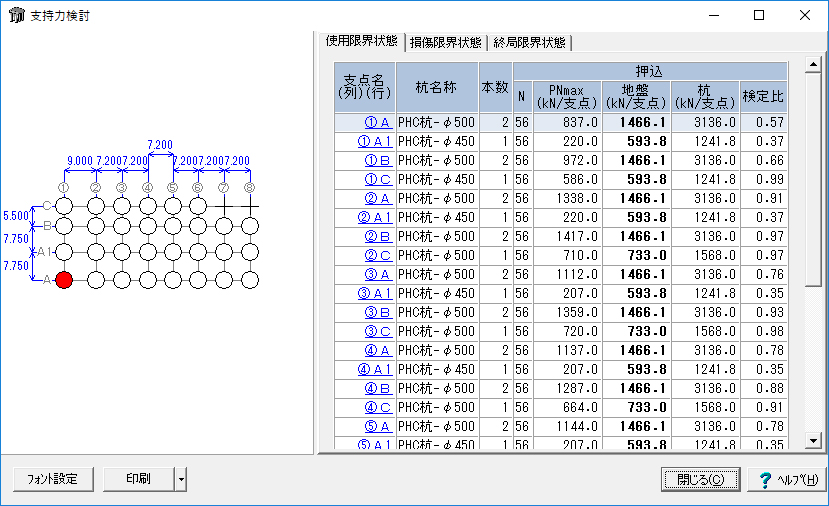Open the ① B support link

378,161
